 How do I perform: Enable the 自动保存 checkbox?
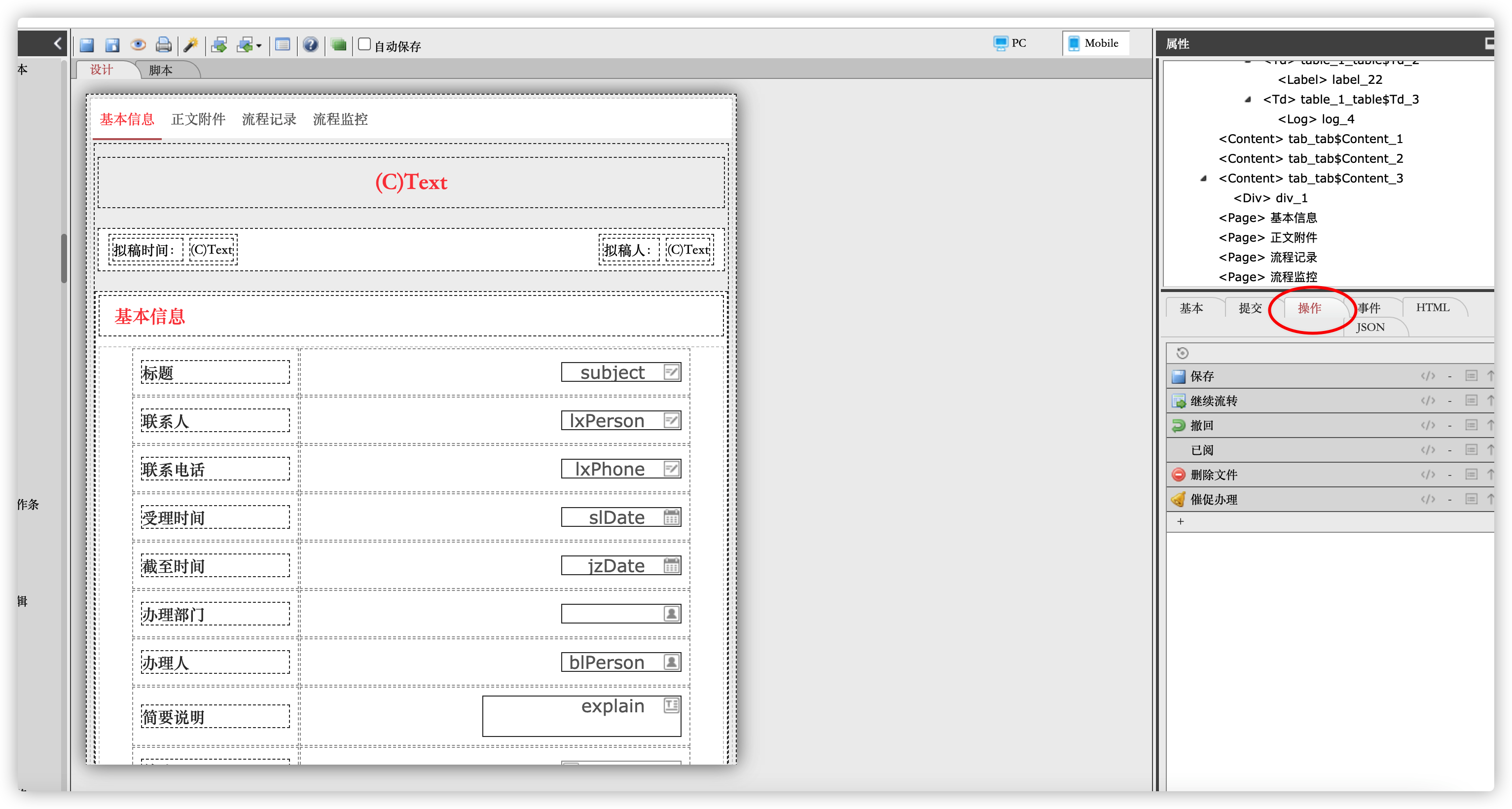364,44
